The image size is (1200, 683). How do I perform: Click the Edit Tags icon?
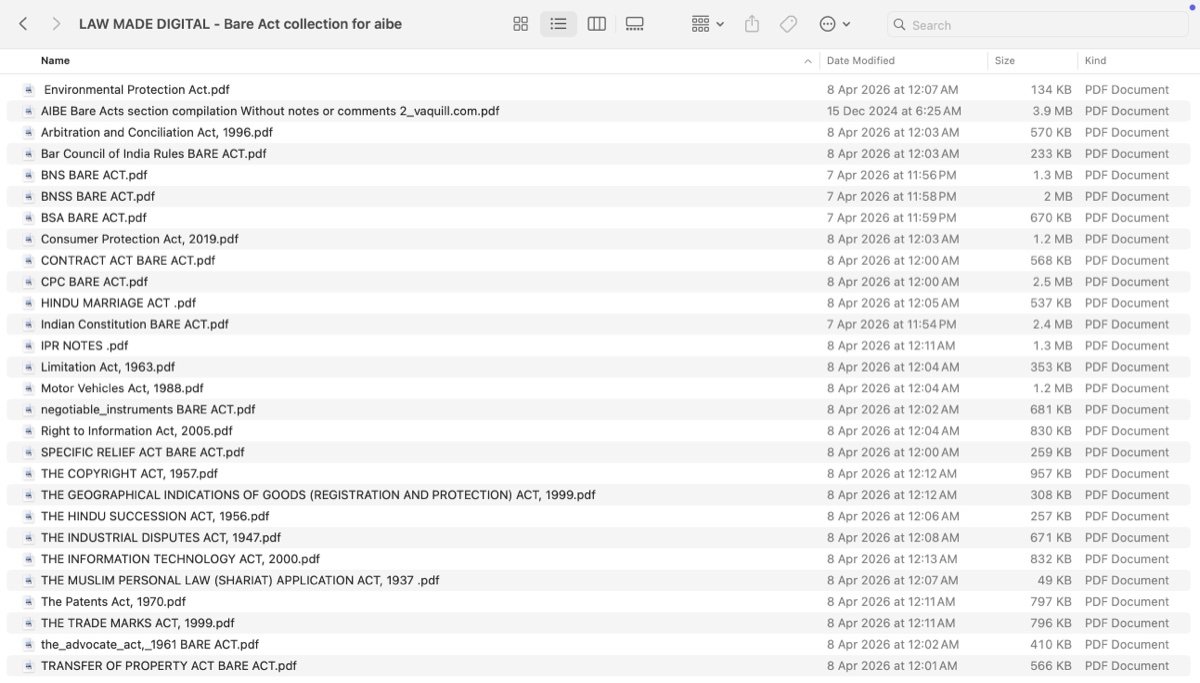tap(788, 24)
